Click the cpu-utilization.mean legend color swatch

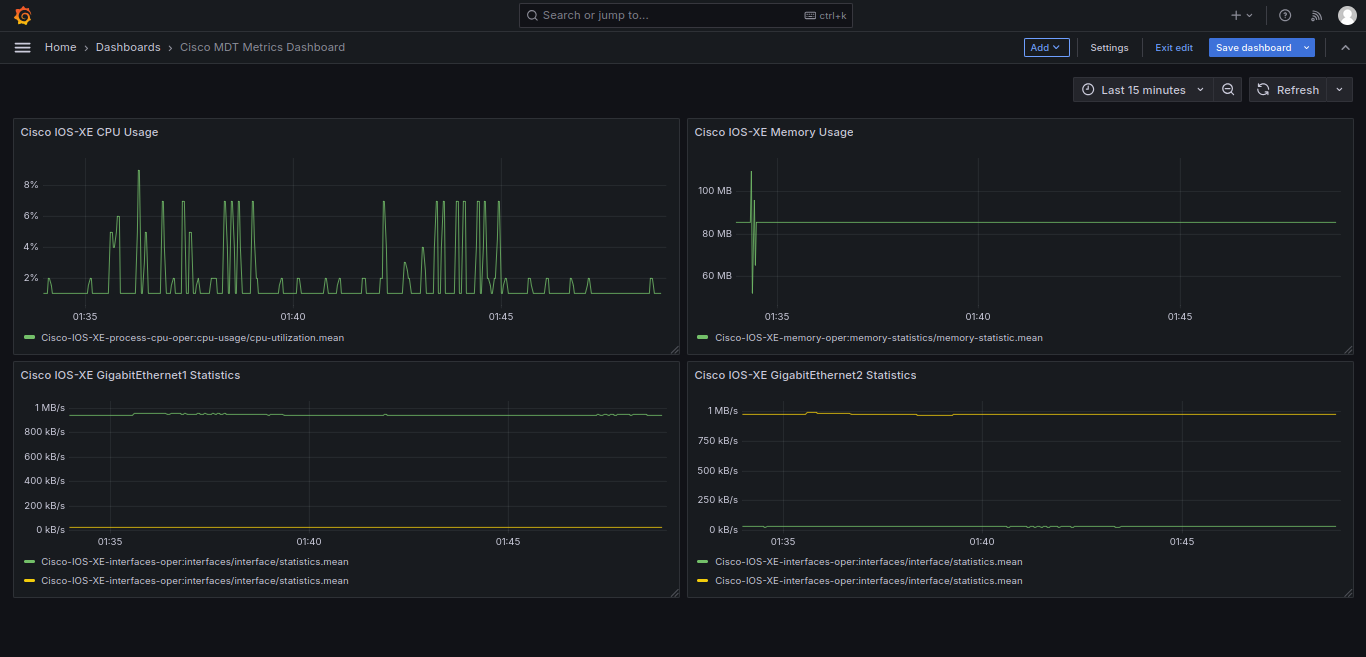tap(29, 338)
